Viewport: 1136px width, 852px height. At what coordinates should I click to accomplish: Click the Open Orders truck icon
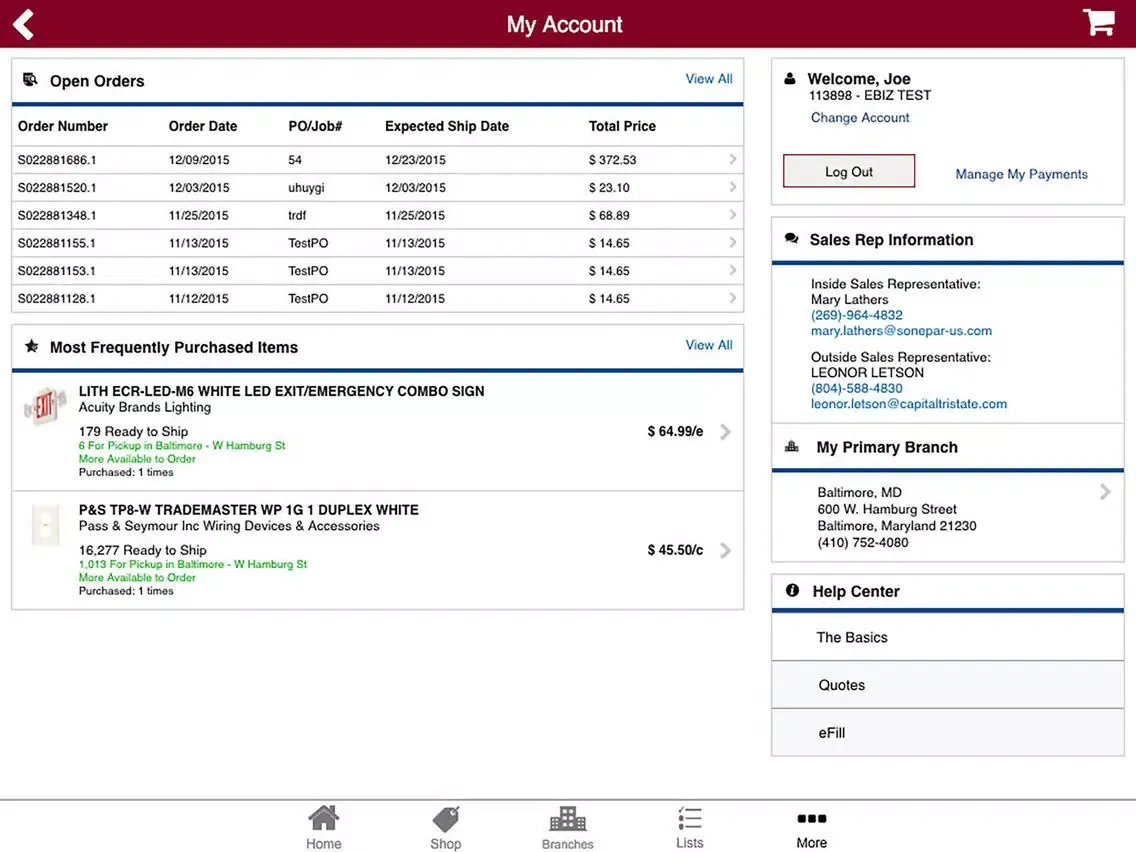(x=31, y=79)
